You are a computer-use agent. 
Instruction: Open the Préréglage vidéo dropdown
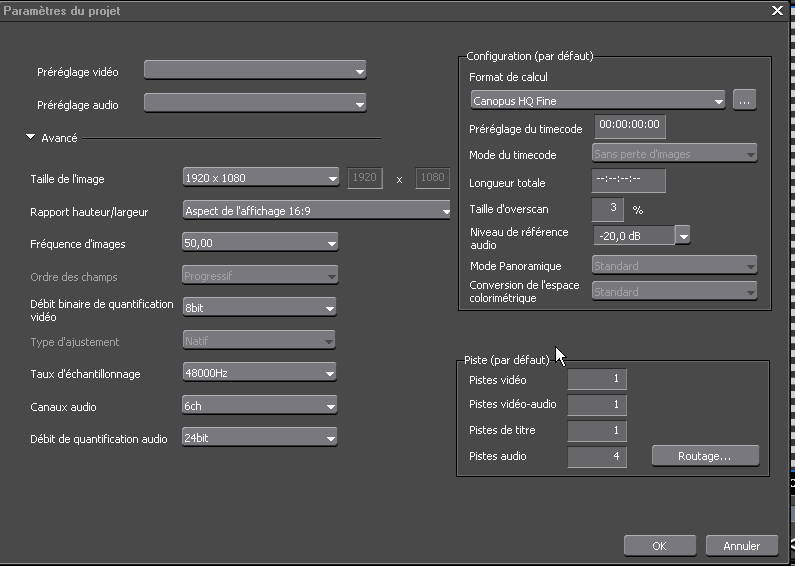click(255, 70)
